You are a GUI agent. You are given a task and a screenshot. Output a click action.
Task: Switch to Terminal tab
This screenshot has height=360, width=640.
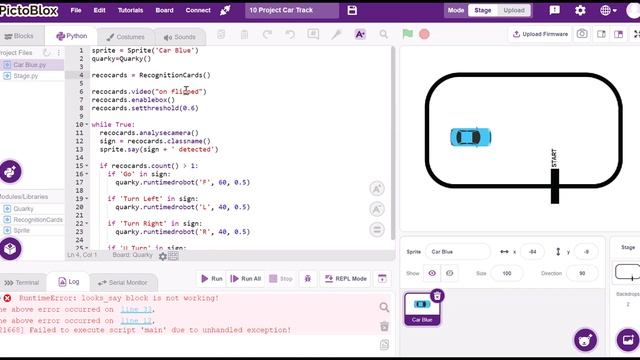point(22,282)
